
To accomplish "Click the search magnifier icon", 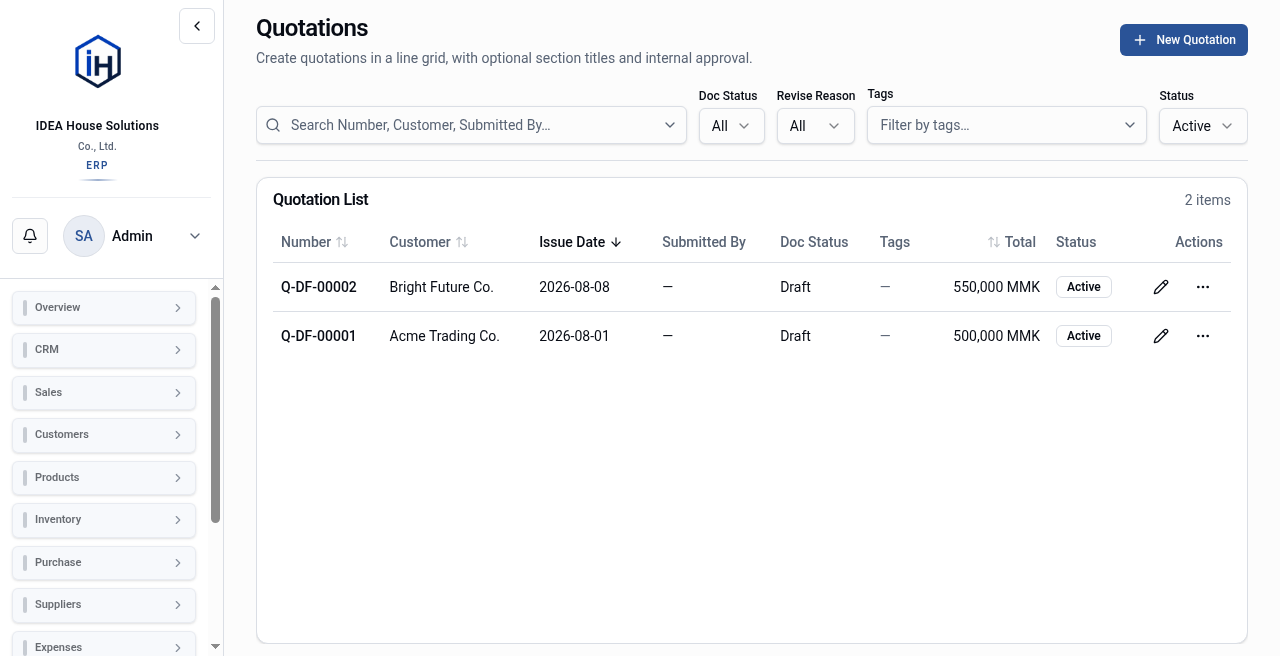I will (x=273, y=125).
